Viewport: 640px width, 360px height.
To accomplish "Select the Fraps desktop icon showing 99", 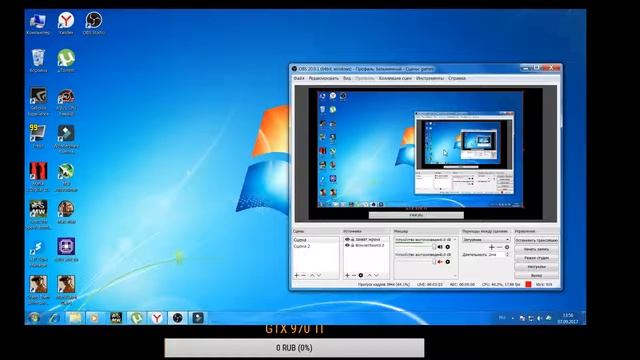I will (x=38, y=136).
